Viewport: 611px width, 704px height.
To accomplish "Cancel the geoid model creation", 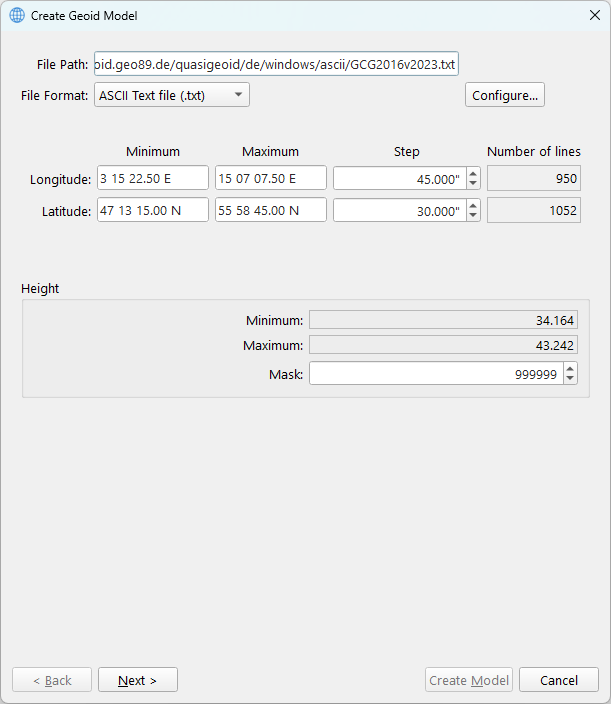I will [x=559, y=680].
